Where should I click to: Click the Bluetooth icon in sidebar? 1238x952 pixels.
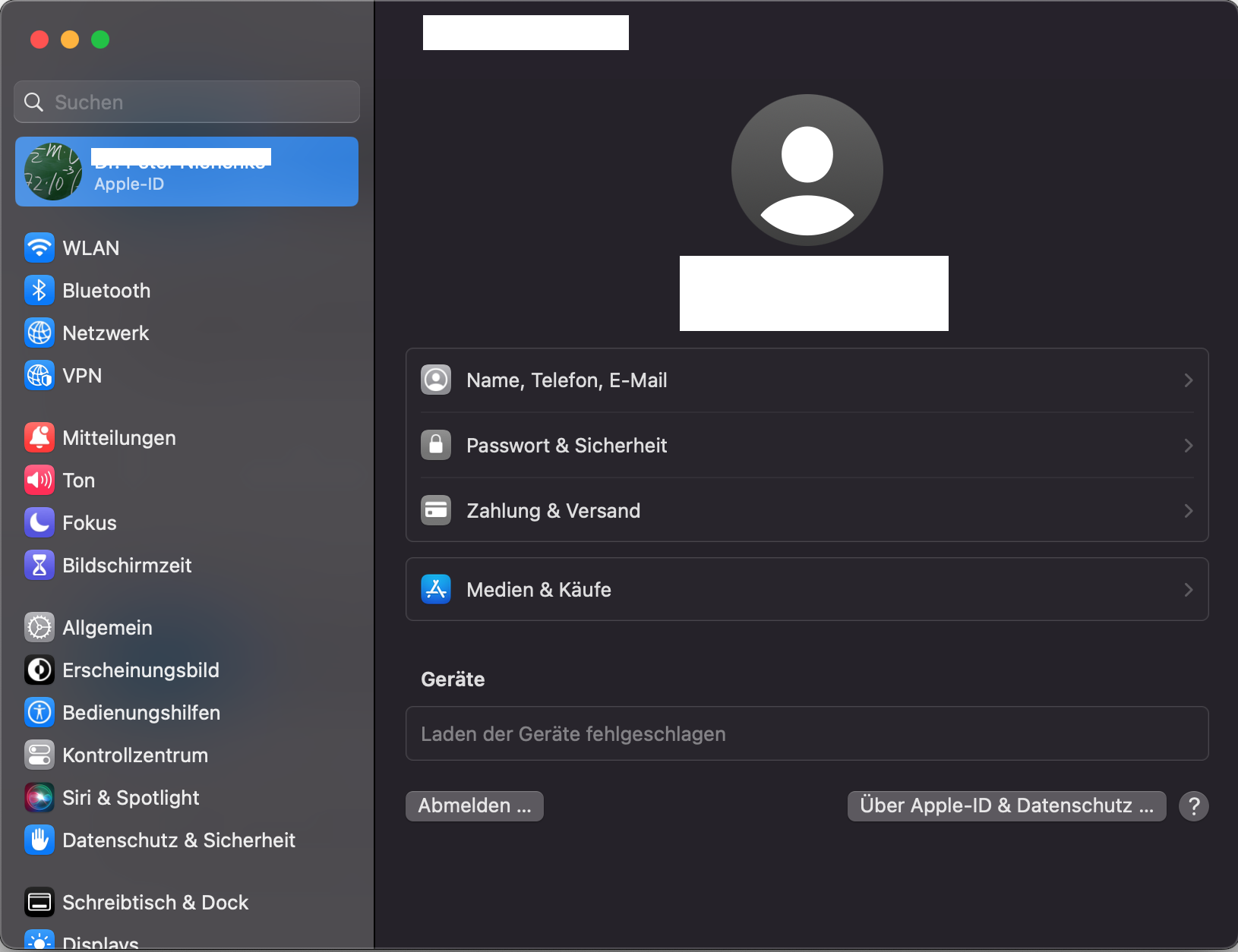coord(39,290)
